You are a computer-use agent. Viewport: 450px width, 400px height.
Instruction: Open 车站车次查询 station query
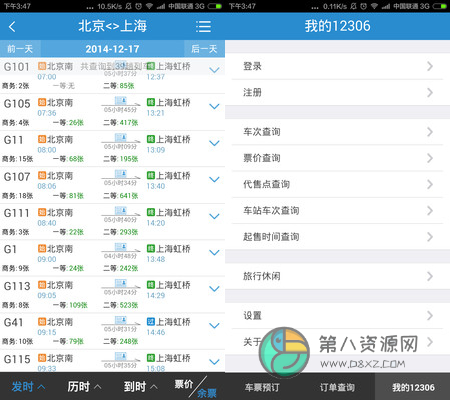click(337, 211)
